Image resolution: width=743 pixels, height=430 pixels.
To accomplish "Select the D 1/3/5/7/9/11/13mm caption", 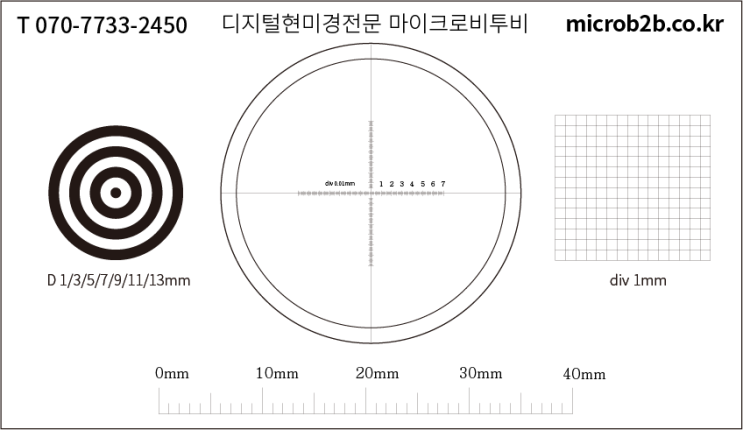I will tap(118, 280).
